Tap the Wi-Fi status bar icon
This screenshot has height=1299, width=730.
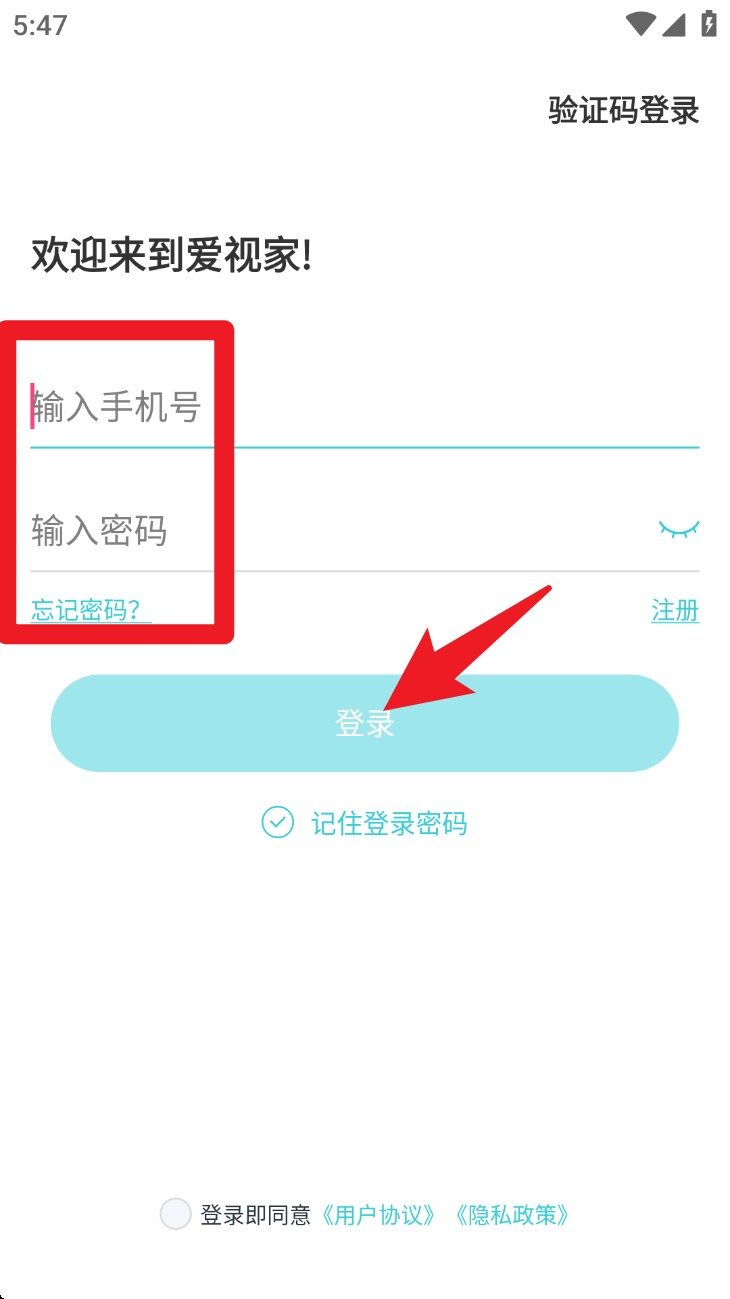[x=640, y=24]
